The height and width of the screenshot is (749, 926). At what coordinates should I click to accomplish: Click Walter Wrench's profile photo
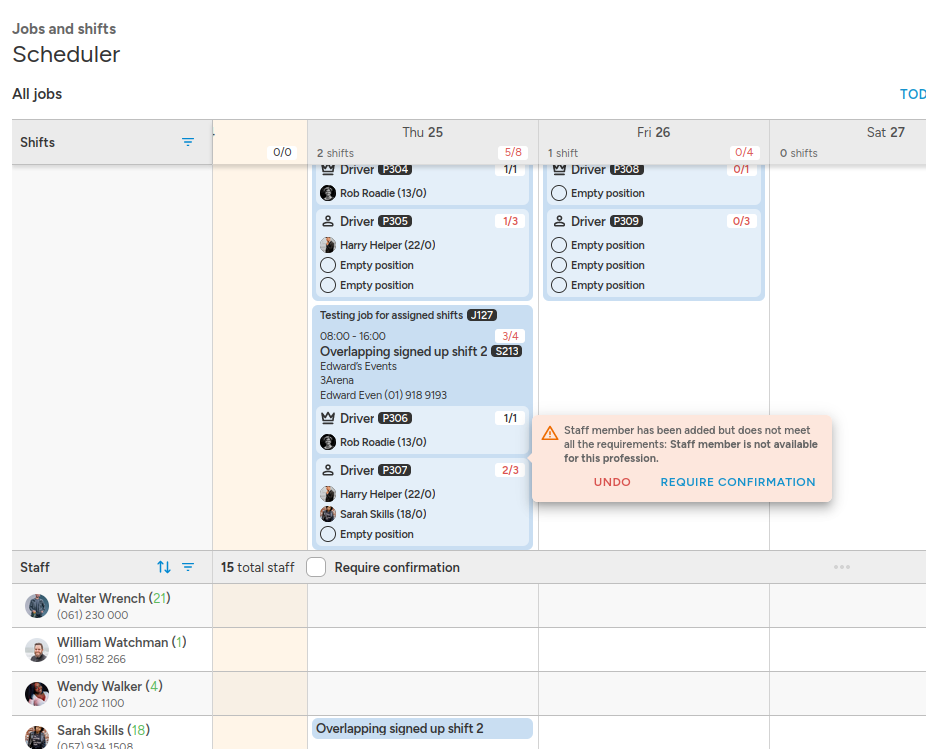click(37, 606)
